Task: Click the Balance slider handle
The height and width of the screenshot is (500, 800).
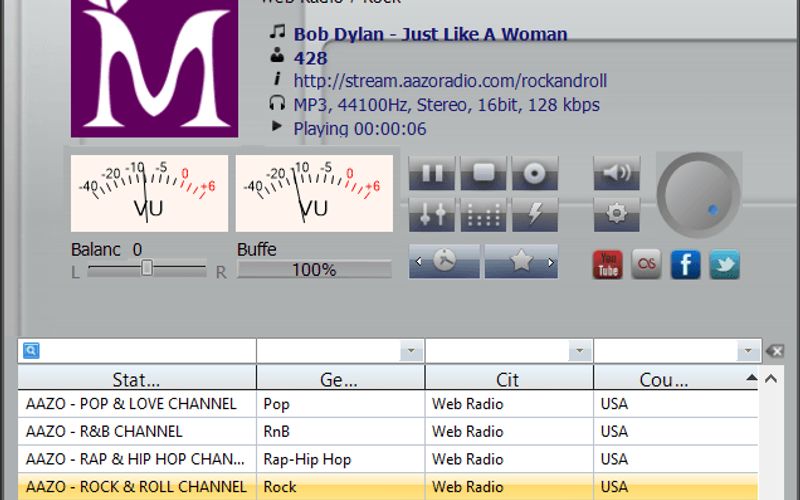Action: [x=147, y=268]
